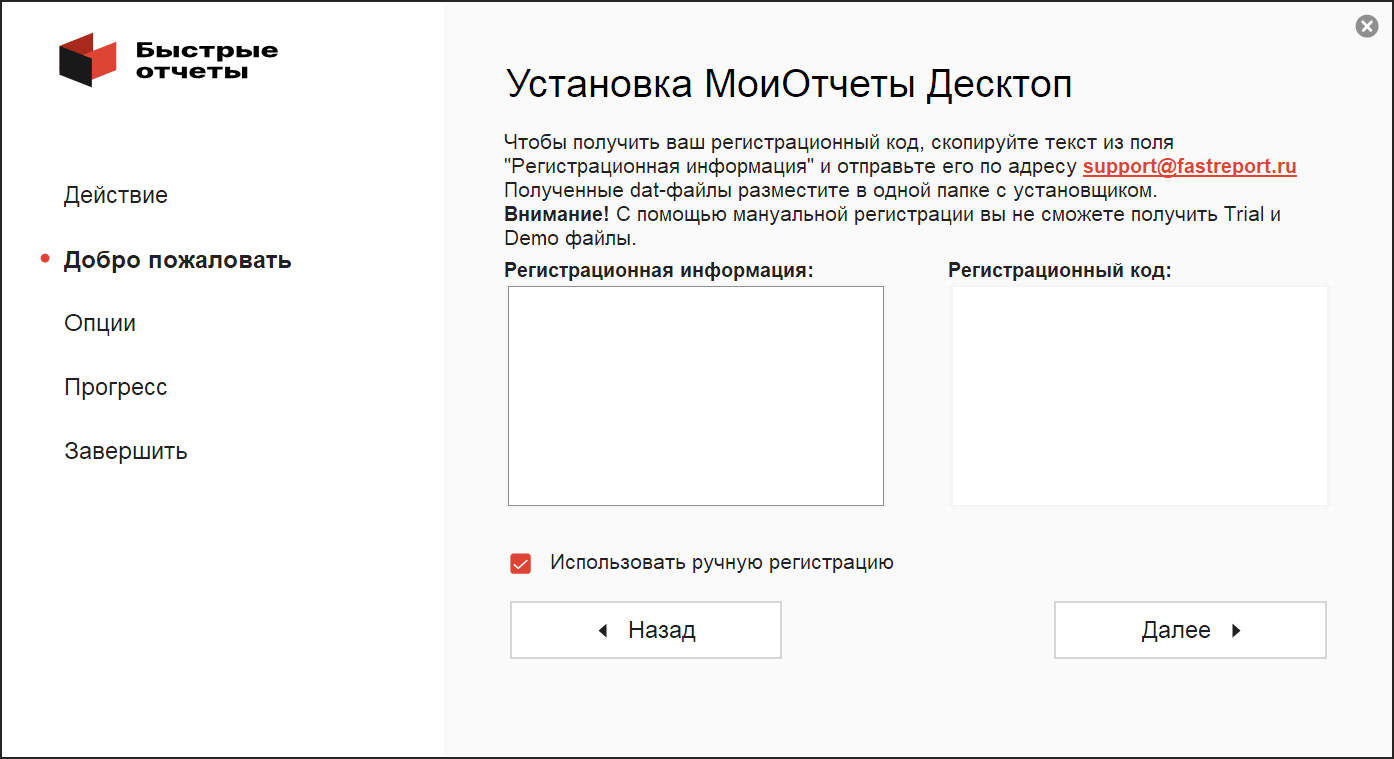Screen dimensions: 1394x759
Task: Click the left arrow icon on Назад
Action: pyautogui.click(x=602, y=631)
